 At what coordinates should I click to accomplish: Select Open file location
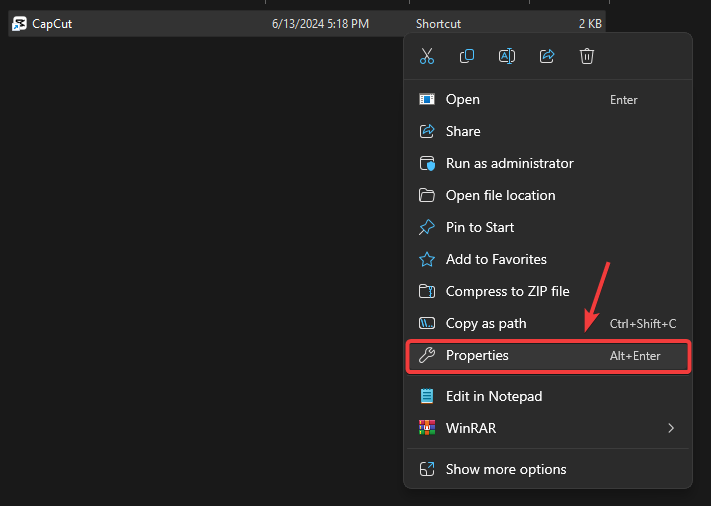click(548, 195)
